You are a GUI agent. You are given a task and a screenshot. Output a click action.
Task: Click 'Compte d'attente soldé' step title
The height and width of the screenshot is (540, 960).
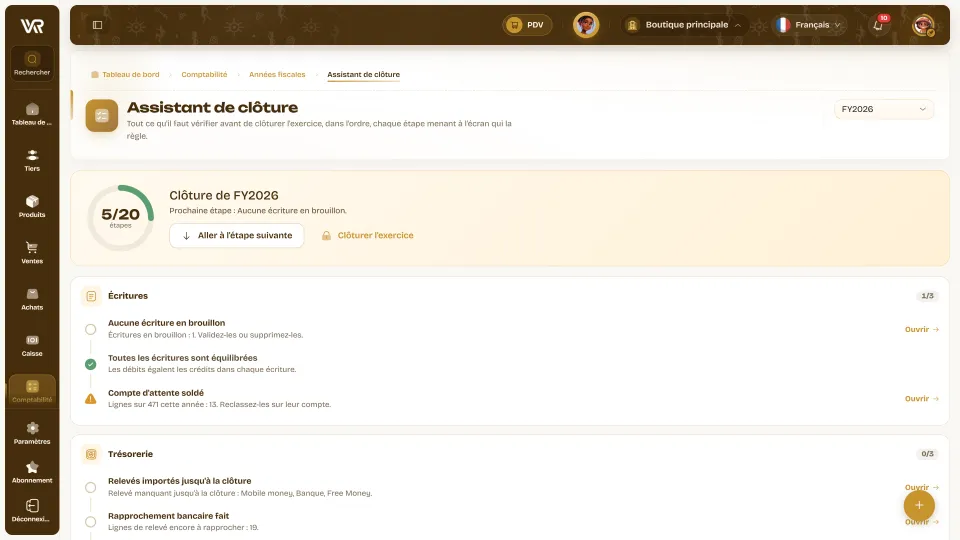click(x=156, y=393)
